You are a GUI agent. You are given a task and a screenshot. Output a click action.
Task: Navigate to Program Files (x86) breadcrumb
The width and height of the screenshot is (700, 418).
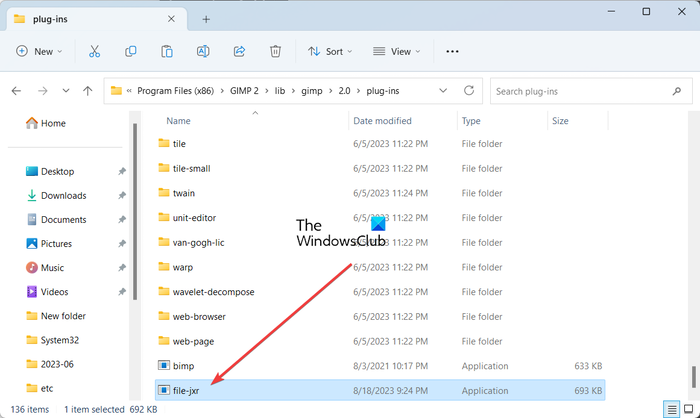coord(175,91)
